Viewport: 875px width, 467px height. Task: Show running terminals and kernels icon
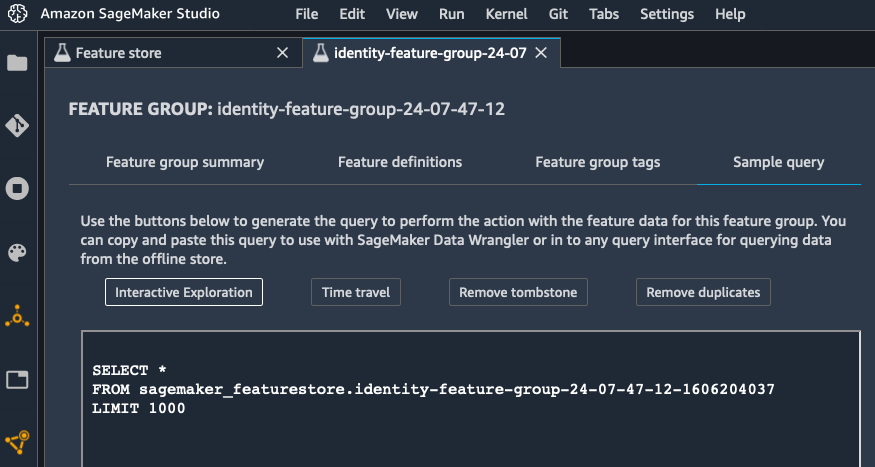coord(17,189)
